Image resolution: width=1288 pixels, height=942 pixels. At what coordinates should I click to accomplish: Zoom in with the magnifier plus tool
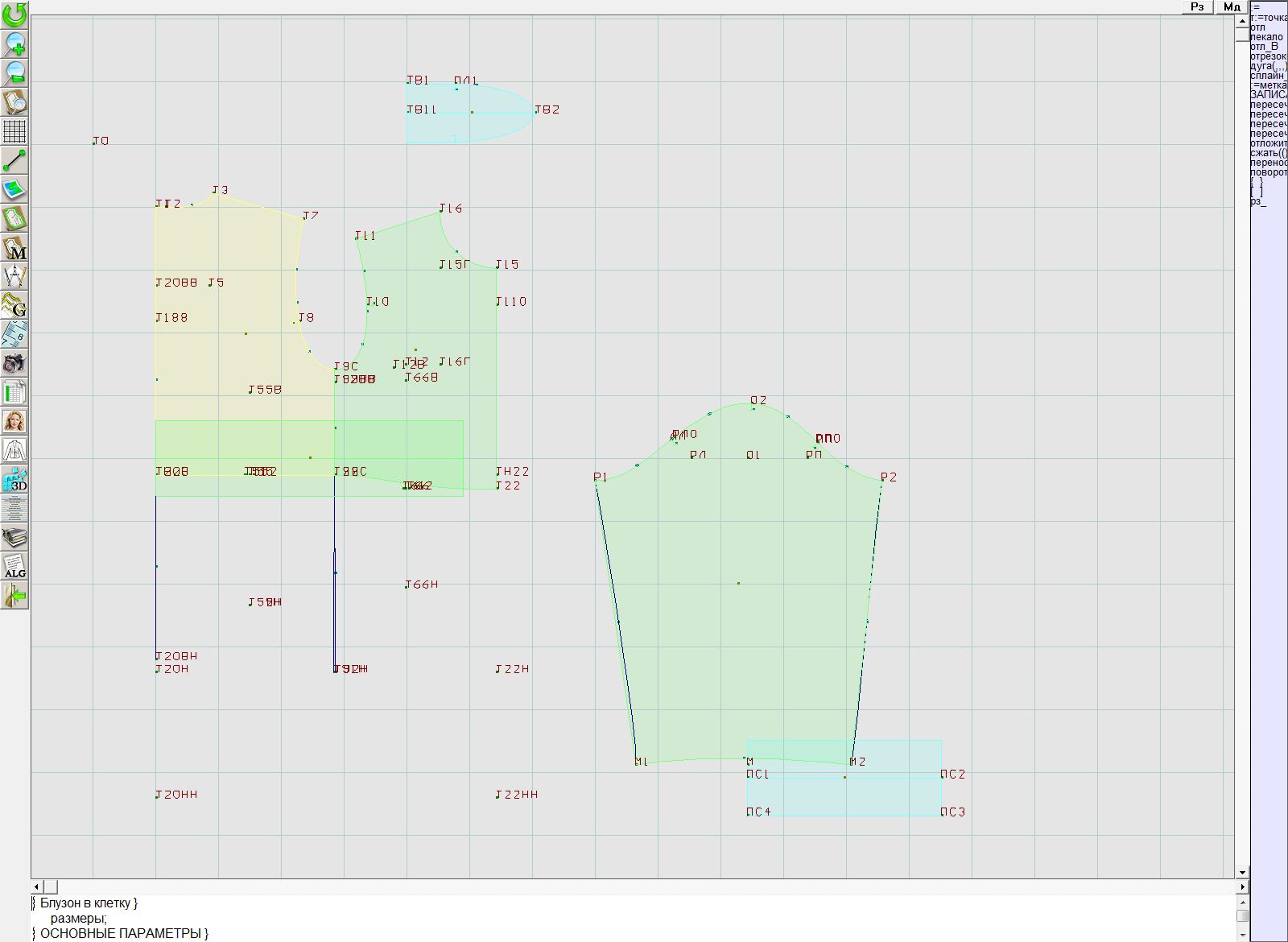(x=14, y=43)
